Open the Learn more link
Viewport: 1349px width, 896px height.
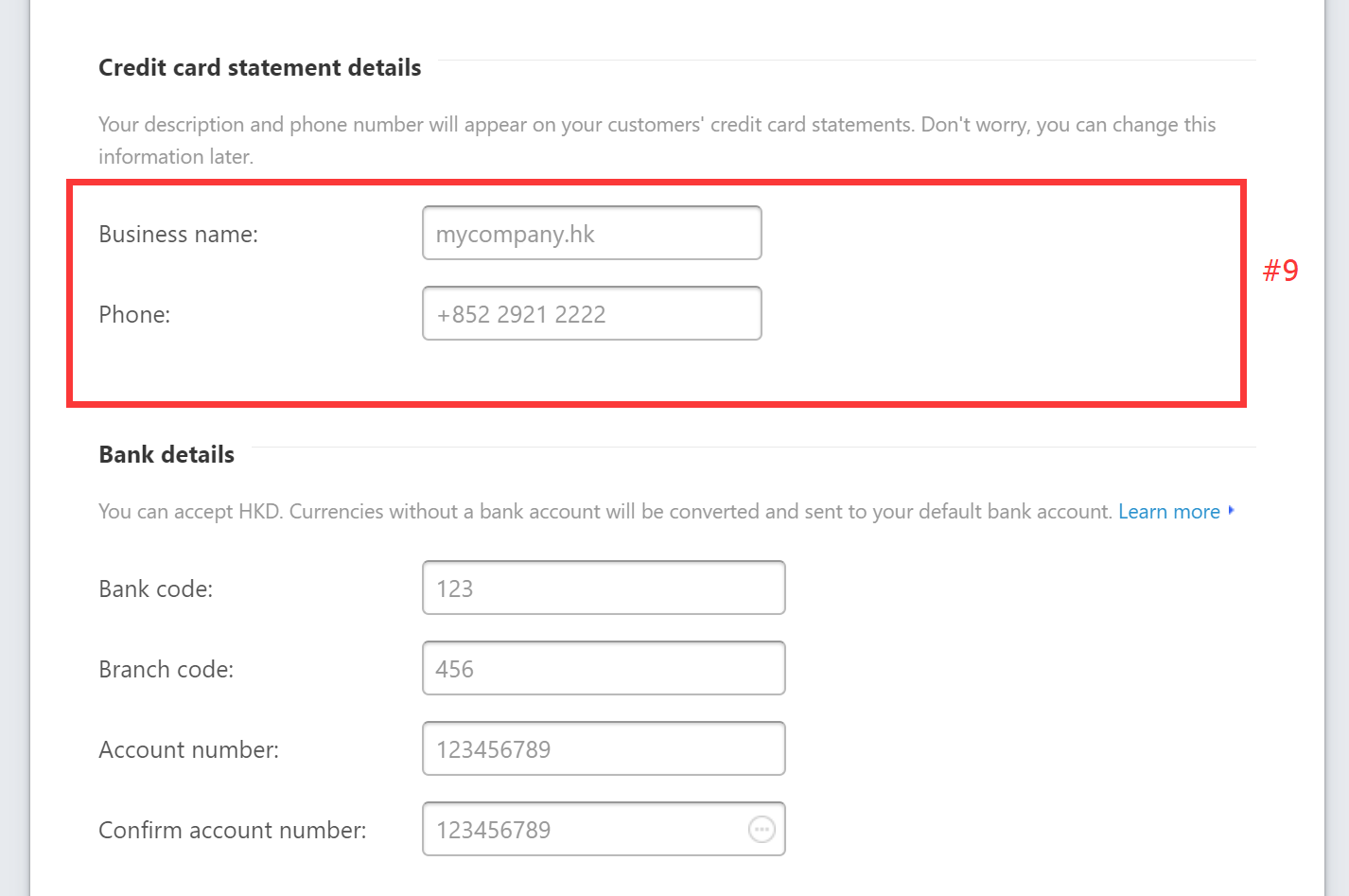click(x=1169, y=512)
